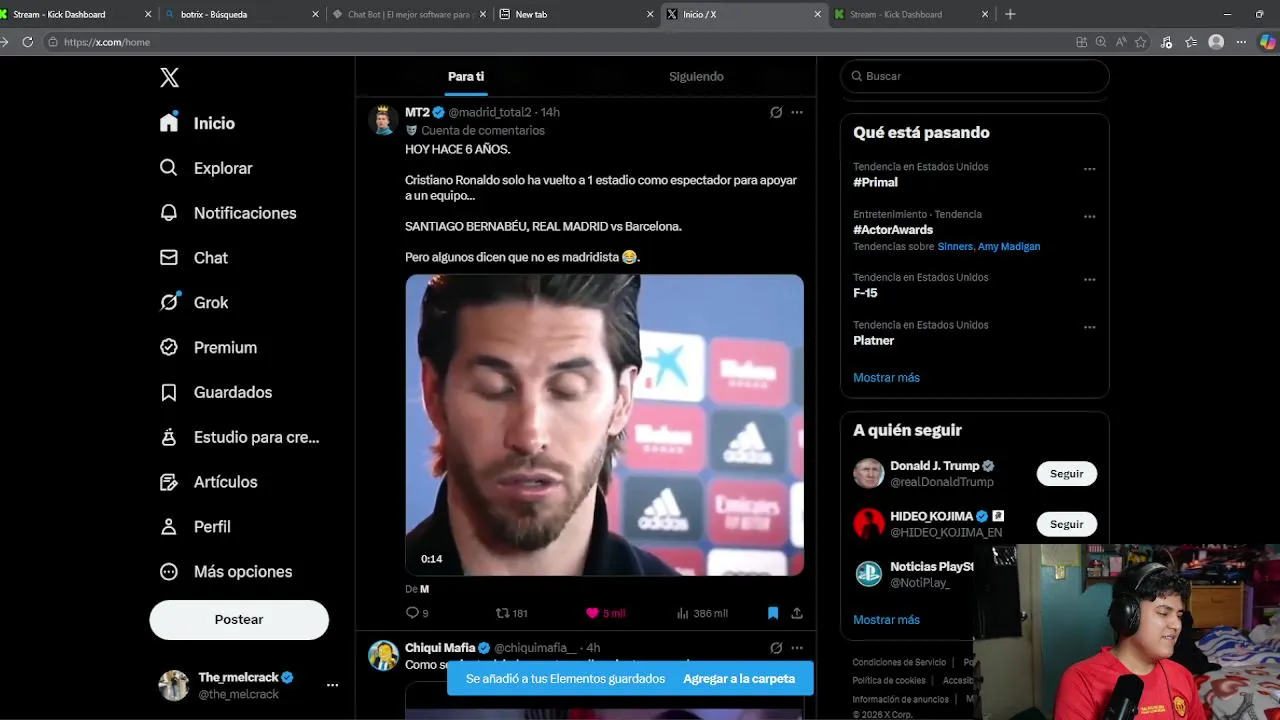
Task: Open a new browser tab with plus
Action: (x=1010, y=14)
